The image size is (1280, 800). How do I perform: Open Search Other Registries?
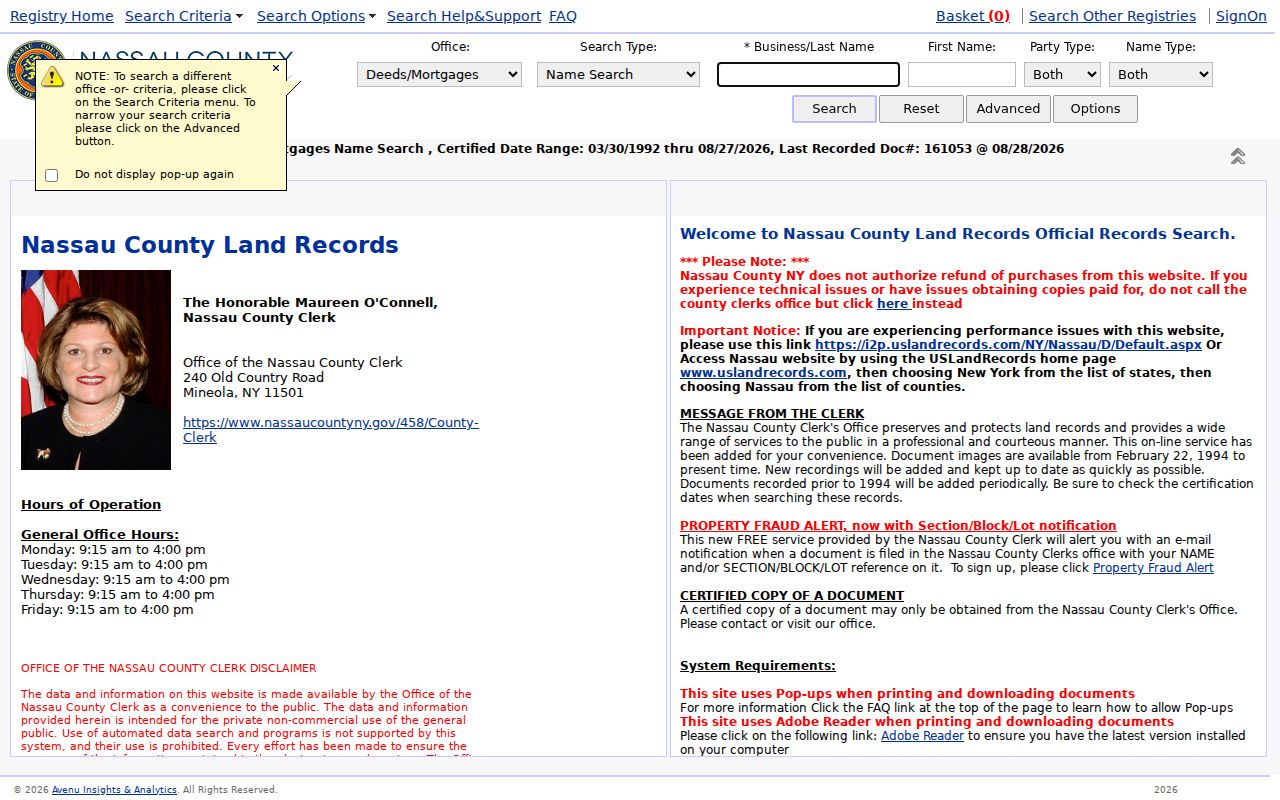(1112, 16)
